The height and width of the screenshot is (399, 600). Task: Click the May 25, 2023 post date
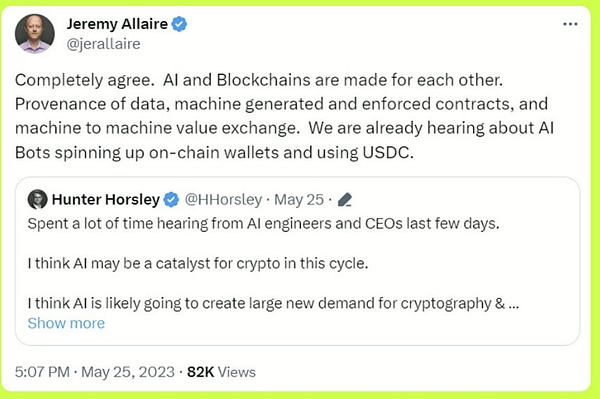point(128,372)
